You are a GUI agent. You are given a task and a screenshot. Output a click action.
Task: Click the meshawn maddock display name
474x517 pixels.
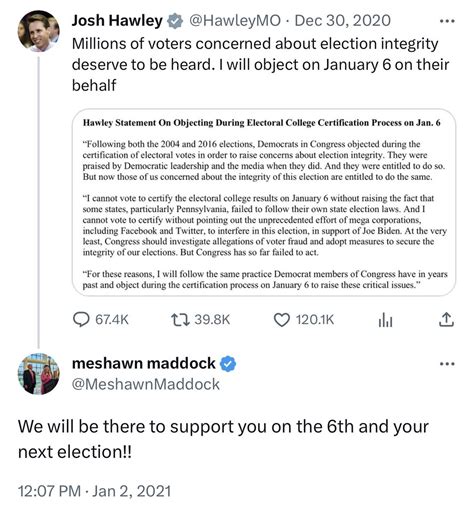click(144, 363)
